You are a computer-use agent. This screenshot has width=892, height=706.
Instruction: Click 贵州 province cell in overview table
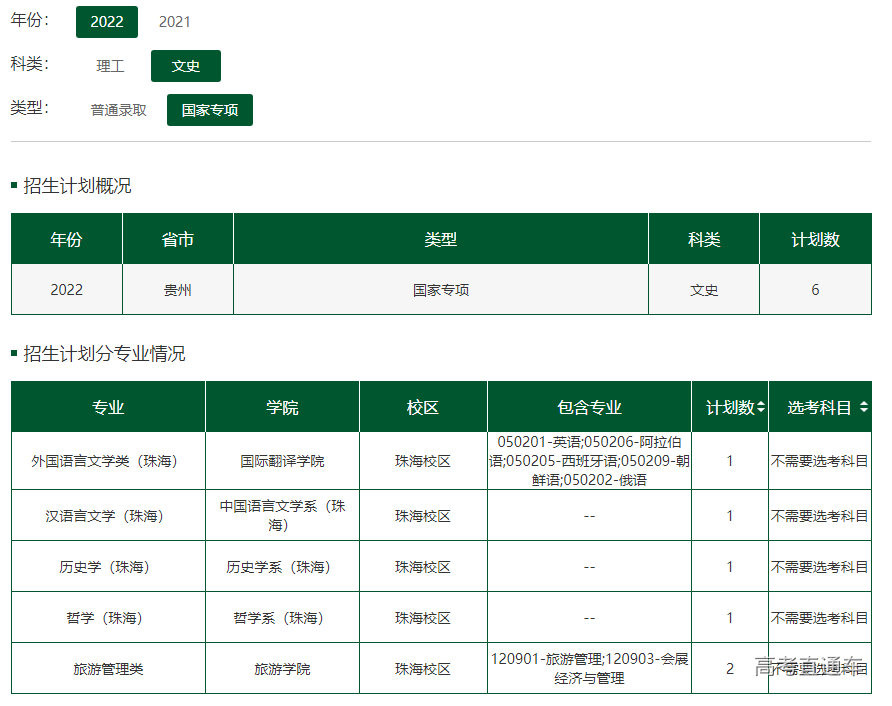[x=178, y=290]
